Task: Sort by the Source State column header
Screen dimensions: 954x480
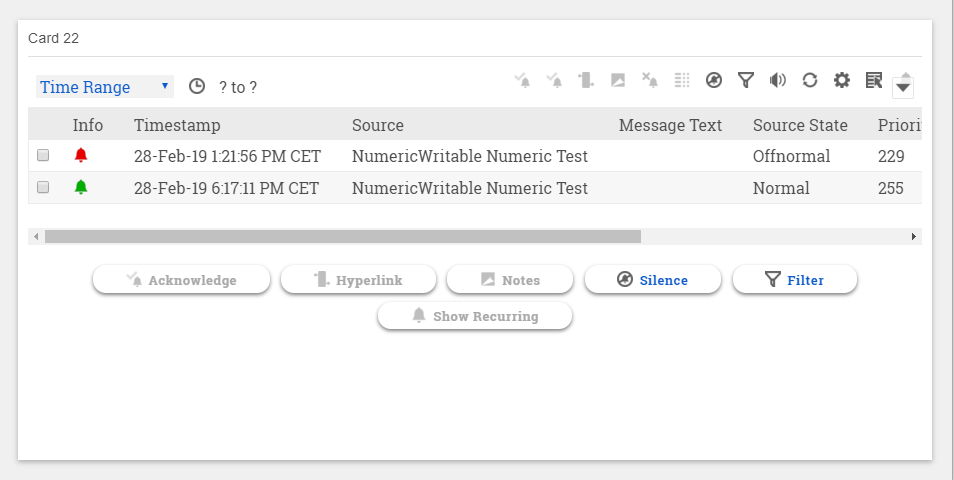Action: 800,125
